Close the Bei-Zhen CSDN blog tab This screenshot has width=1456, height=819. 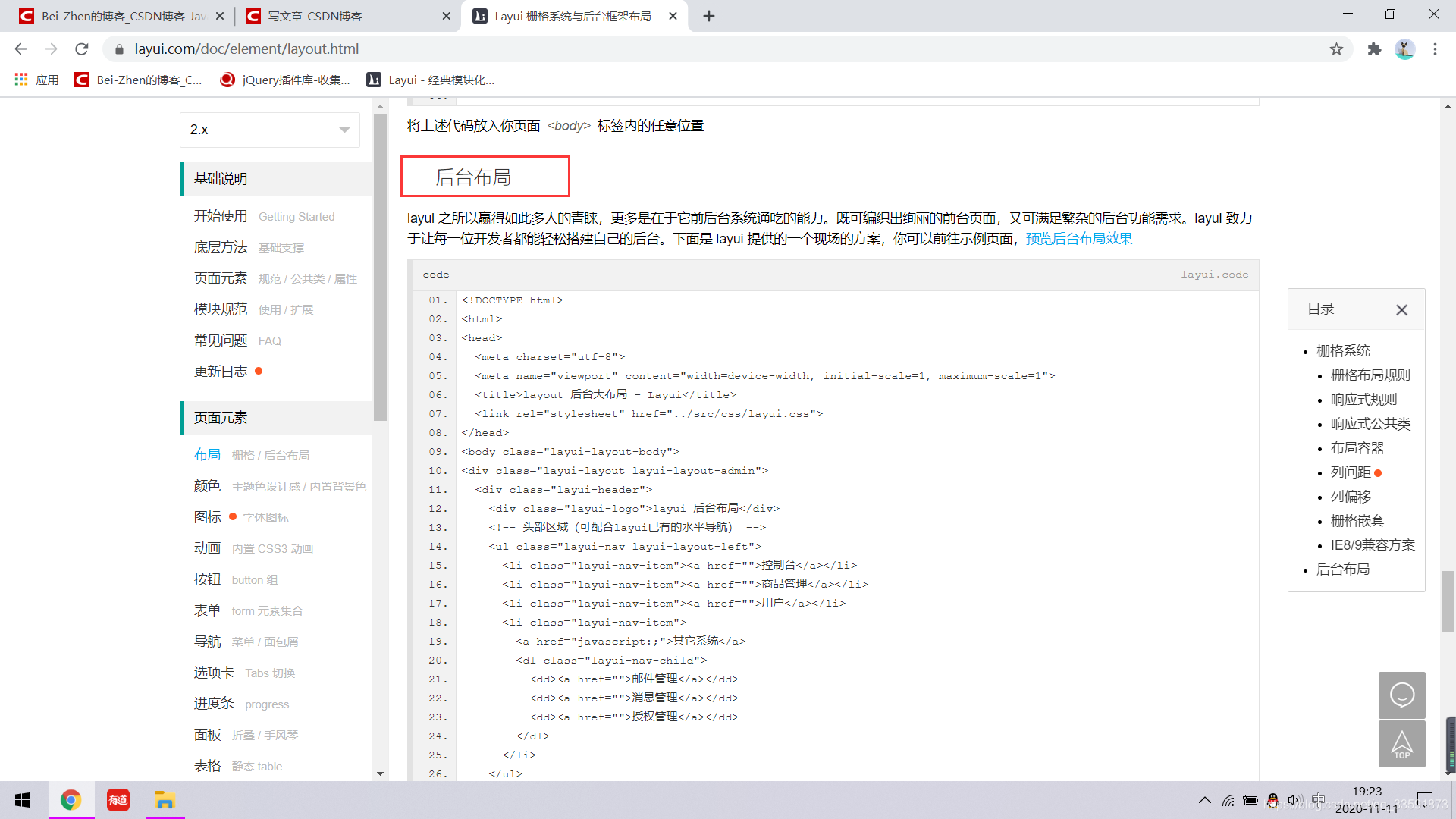tap(220, 16)
